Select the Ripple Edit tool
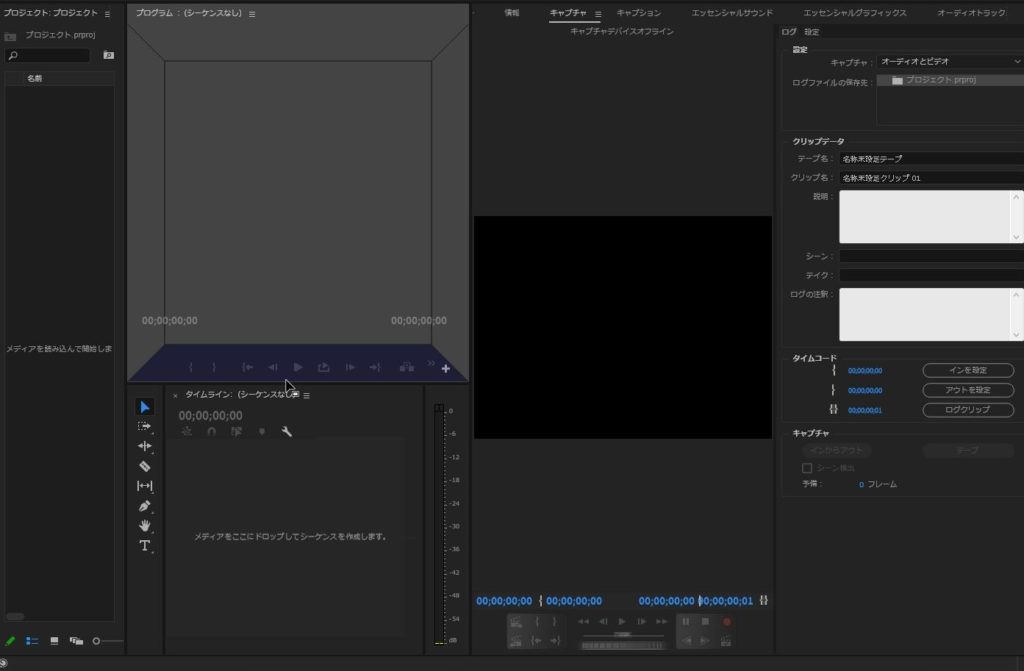 145,446
